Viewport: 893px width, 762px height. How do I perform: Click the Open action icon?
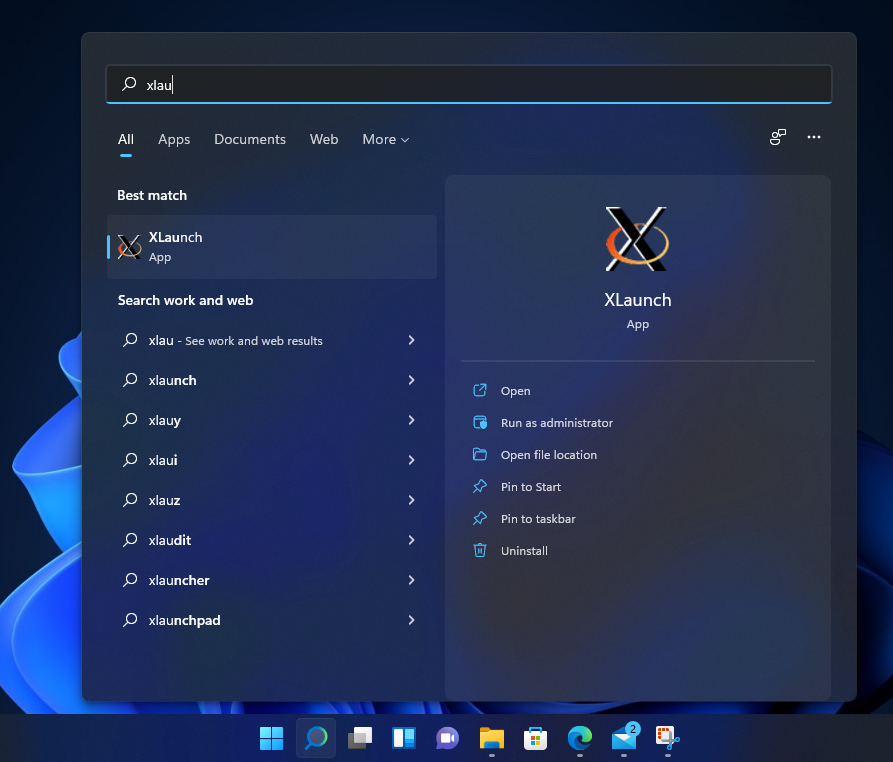pos(480,390)
